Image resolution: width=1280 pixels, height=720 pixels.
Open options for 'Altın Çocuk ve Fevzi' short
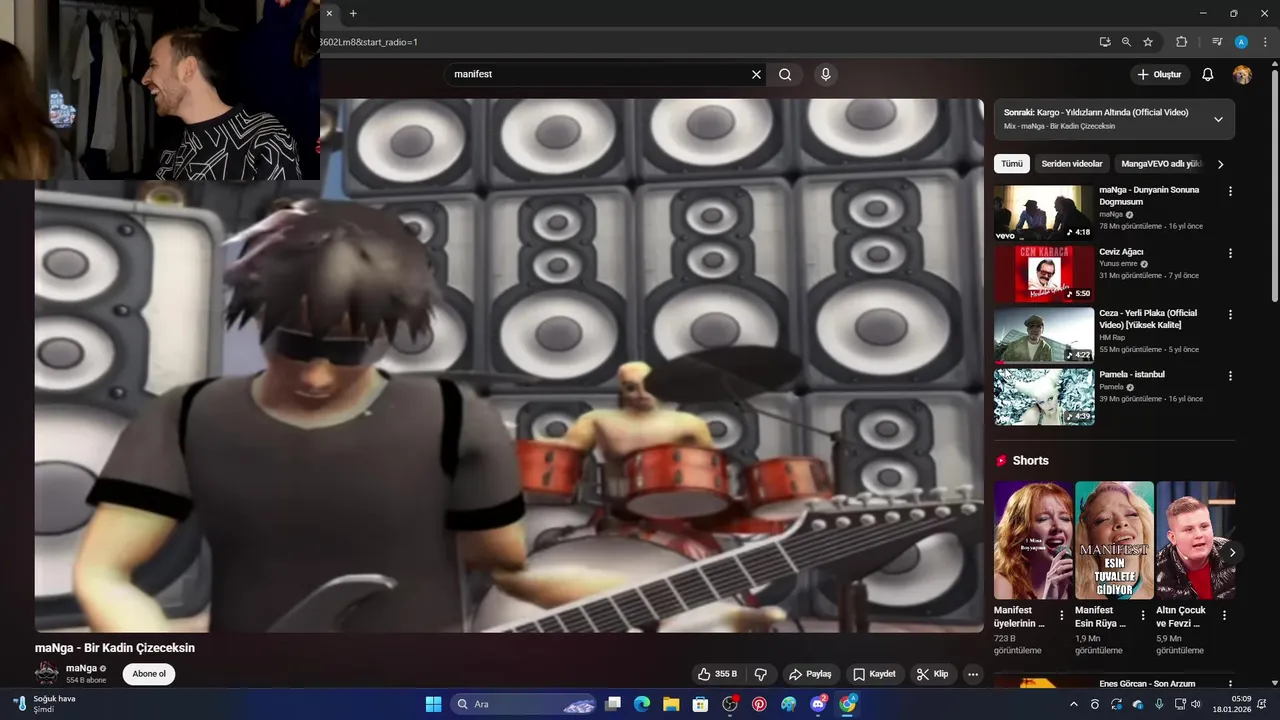pyautogui.click(x=1224, y=615)
